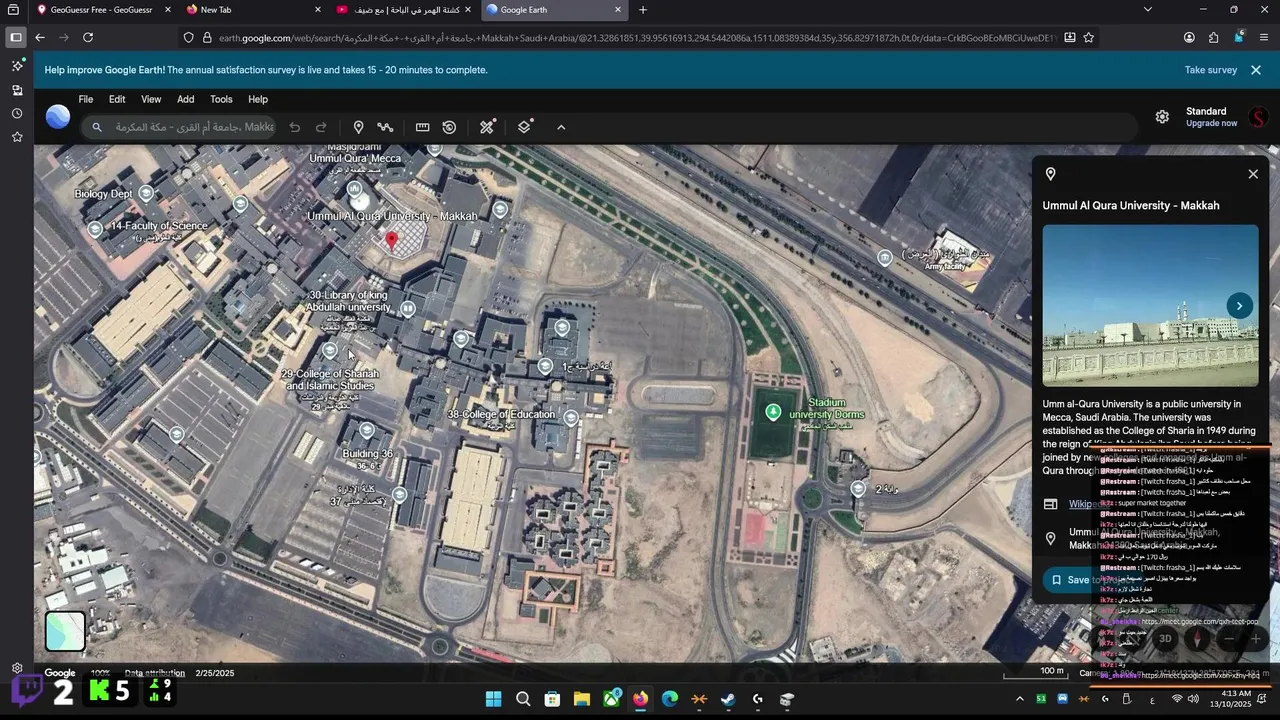
Task: Select the draw path or polygon tool
Action: [x=385, y=127]
